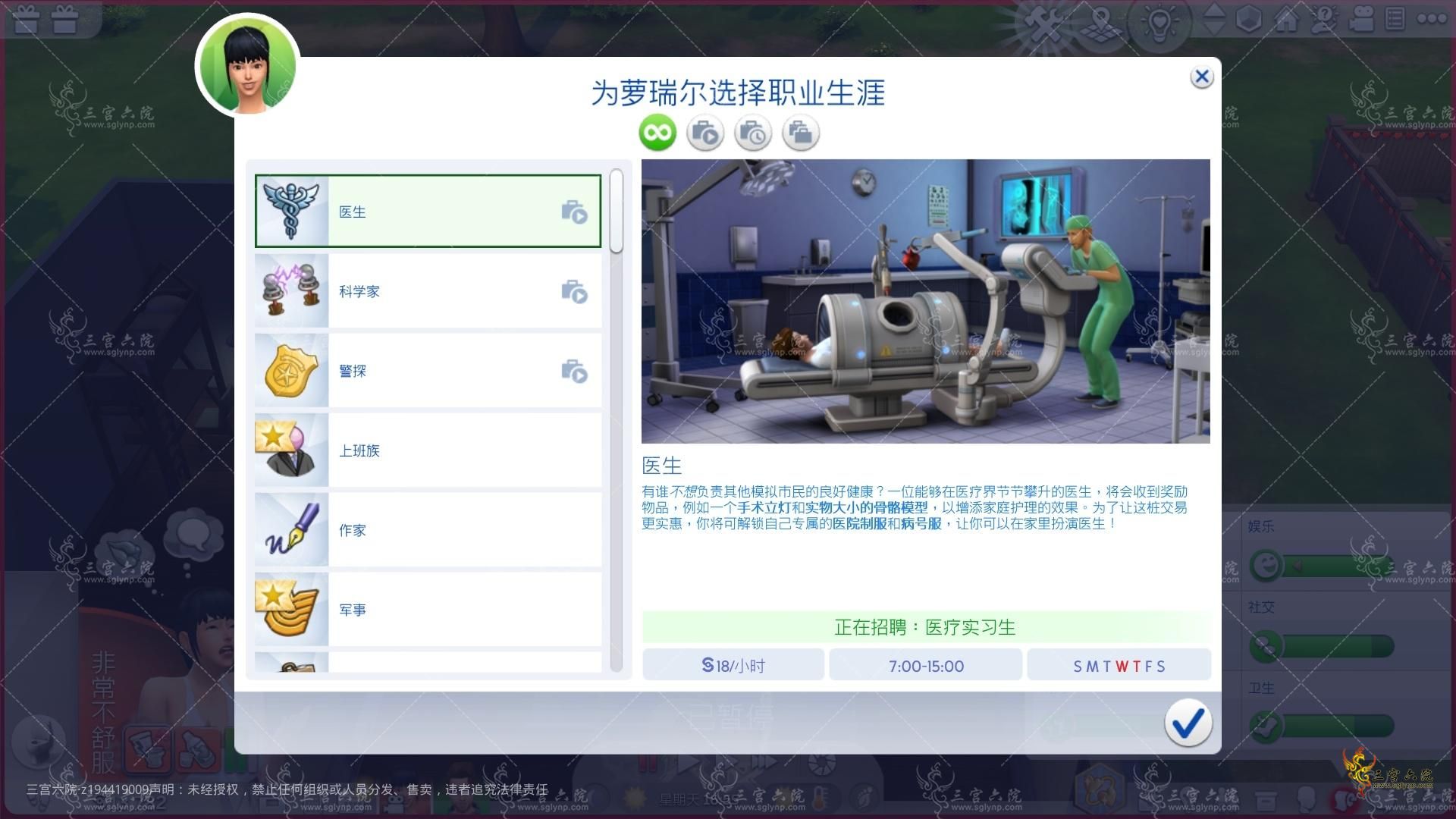Click the 正在招聘：医疗实习生 banner
The image size is (1456, 819).
coord(925,627)
